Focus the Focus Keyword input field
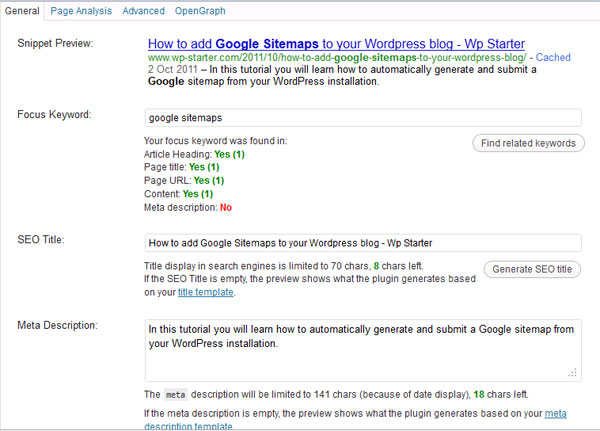This screenshot has height=431, width=600. pos(362,117)
